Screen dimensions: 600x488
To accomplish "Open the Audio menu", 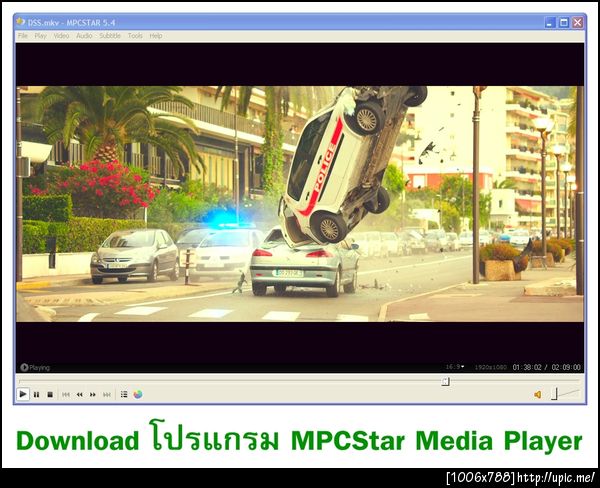I will (x=84, y=36).
